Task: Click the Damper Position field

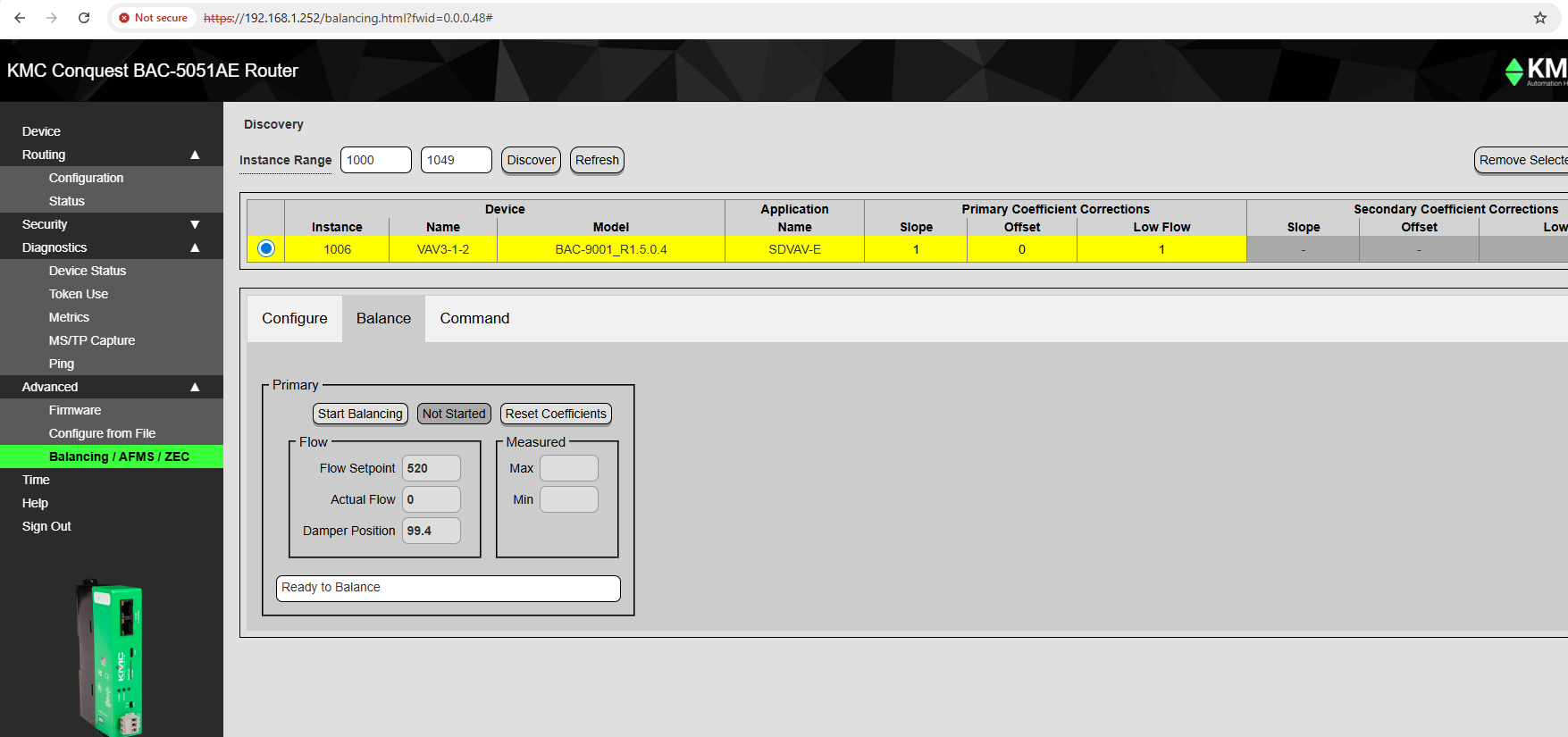Action: pyautogui.click(x=432, y=531)
